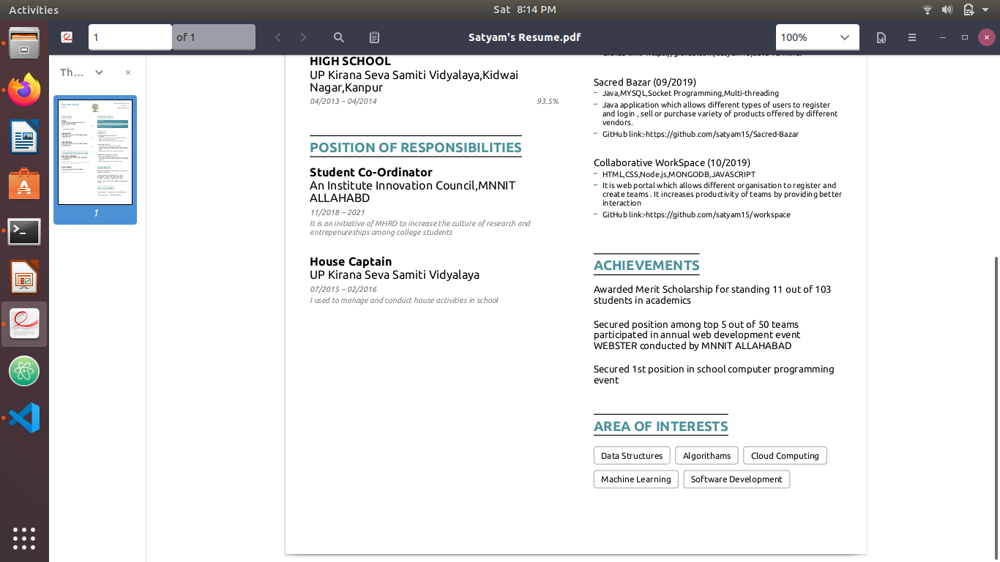
Task: Close the document viewer window
Action: tap(987, 38)
